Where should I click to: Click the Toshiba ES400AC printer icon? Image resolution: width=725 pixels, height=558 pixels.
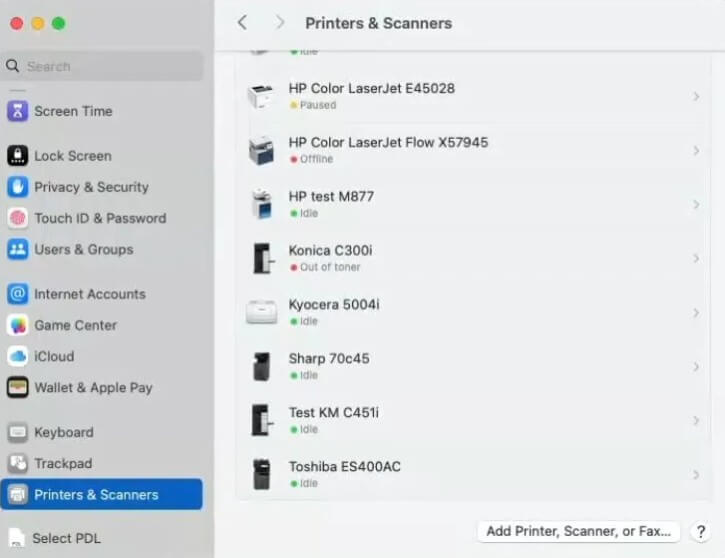261,474
